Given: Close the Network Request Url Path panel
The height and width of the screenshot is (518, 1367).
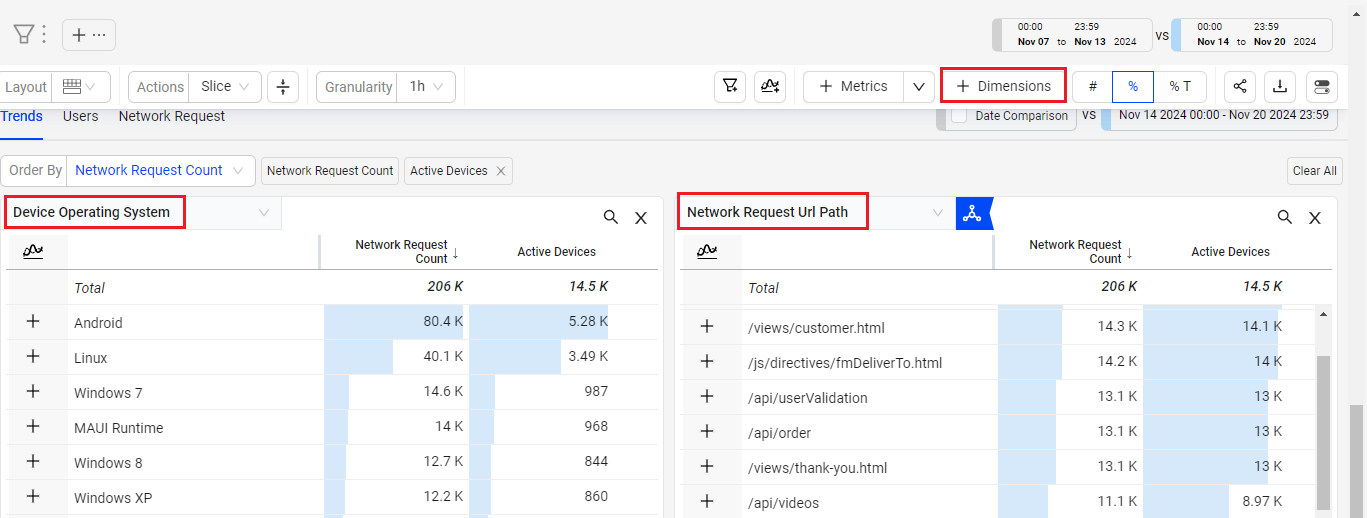Looking at the screenshot, I should point(1315,217).
